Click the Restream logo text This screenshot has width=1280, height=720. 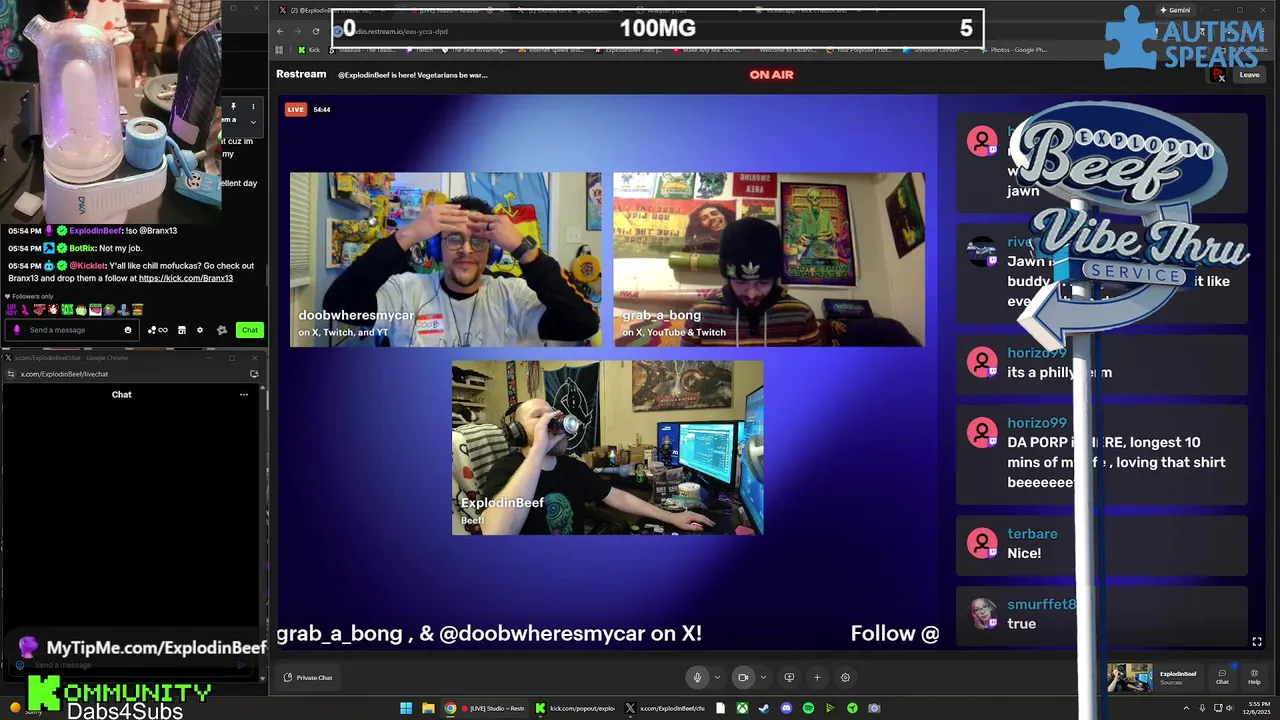(x=301, y=74)
